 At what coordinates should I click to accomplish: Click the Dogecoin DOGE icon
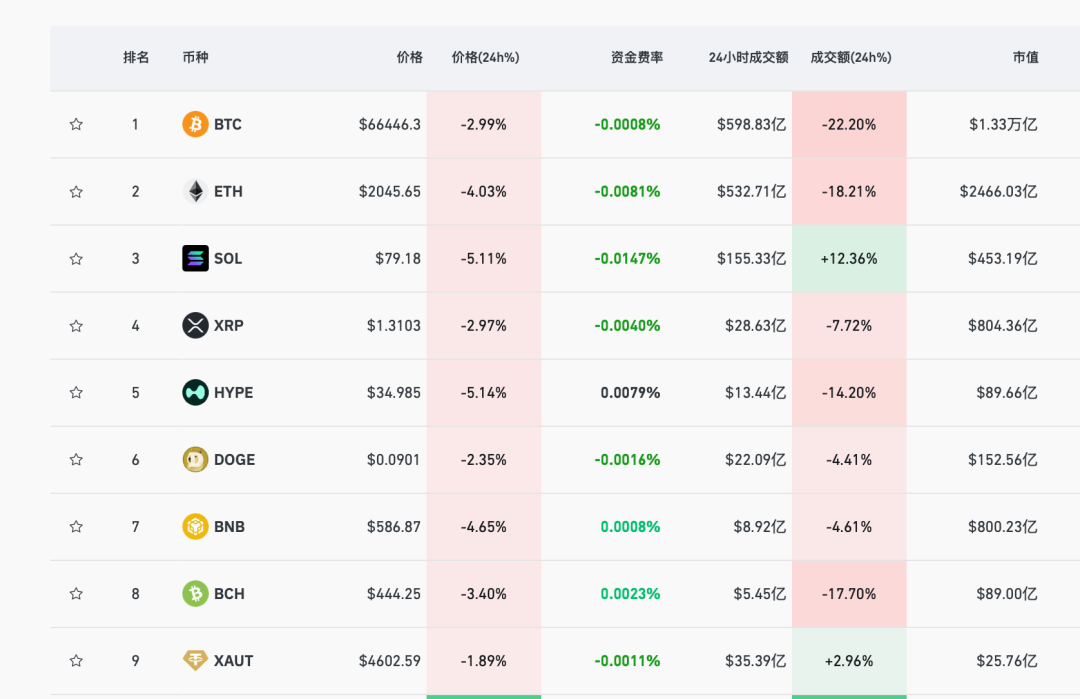[x=195, y=460]
